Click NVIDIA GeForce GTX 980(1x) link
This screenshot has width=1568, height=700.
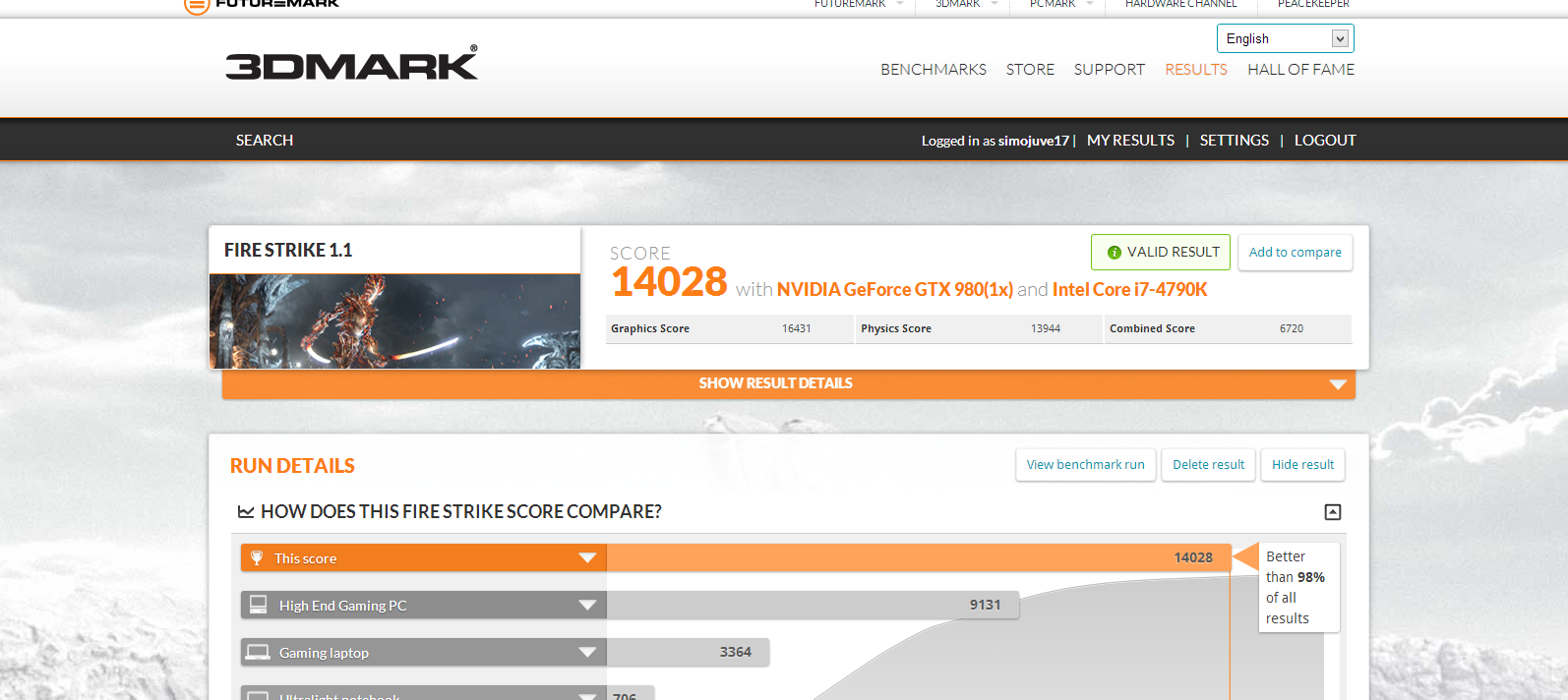point(895,290)
